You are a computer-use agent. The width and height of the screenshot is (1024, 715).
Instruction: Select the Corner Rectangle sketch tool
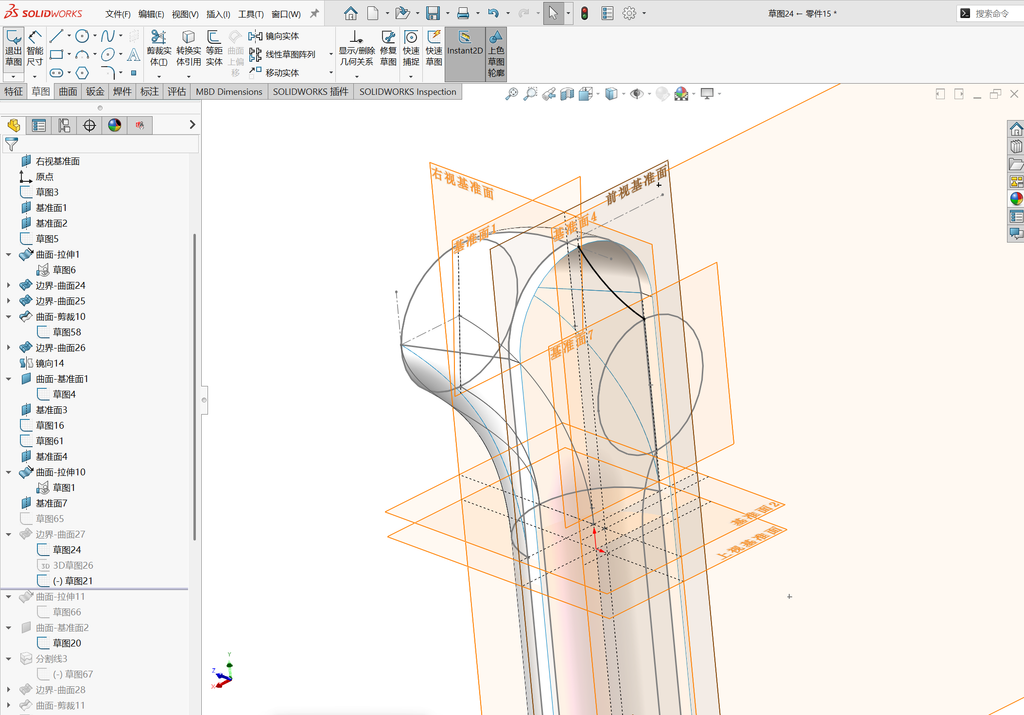[56, 54]
